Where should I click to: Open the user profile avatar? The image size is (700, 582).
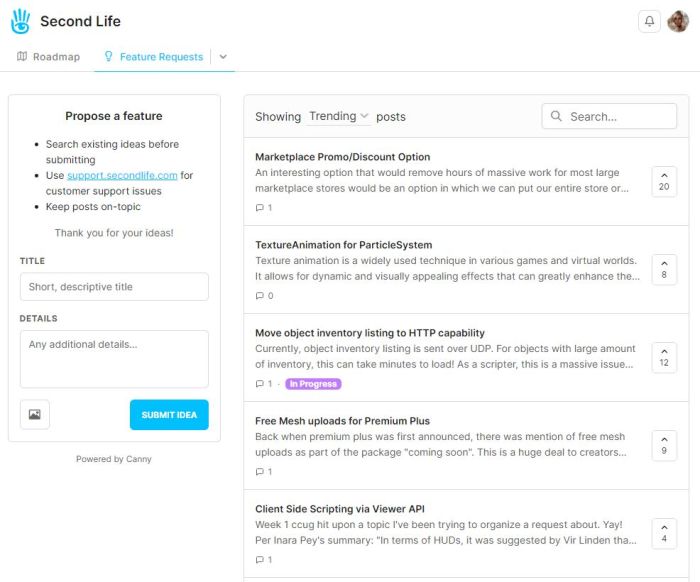pos(679,21)
